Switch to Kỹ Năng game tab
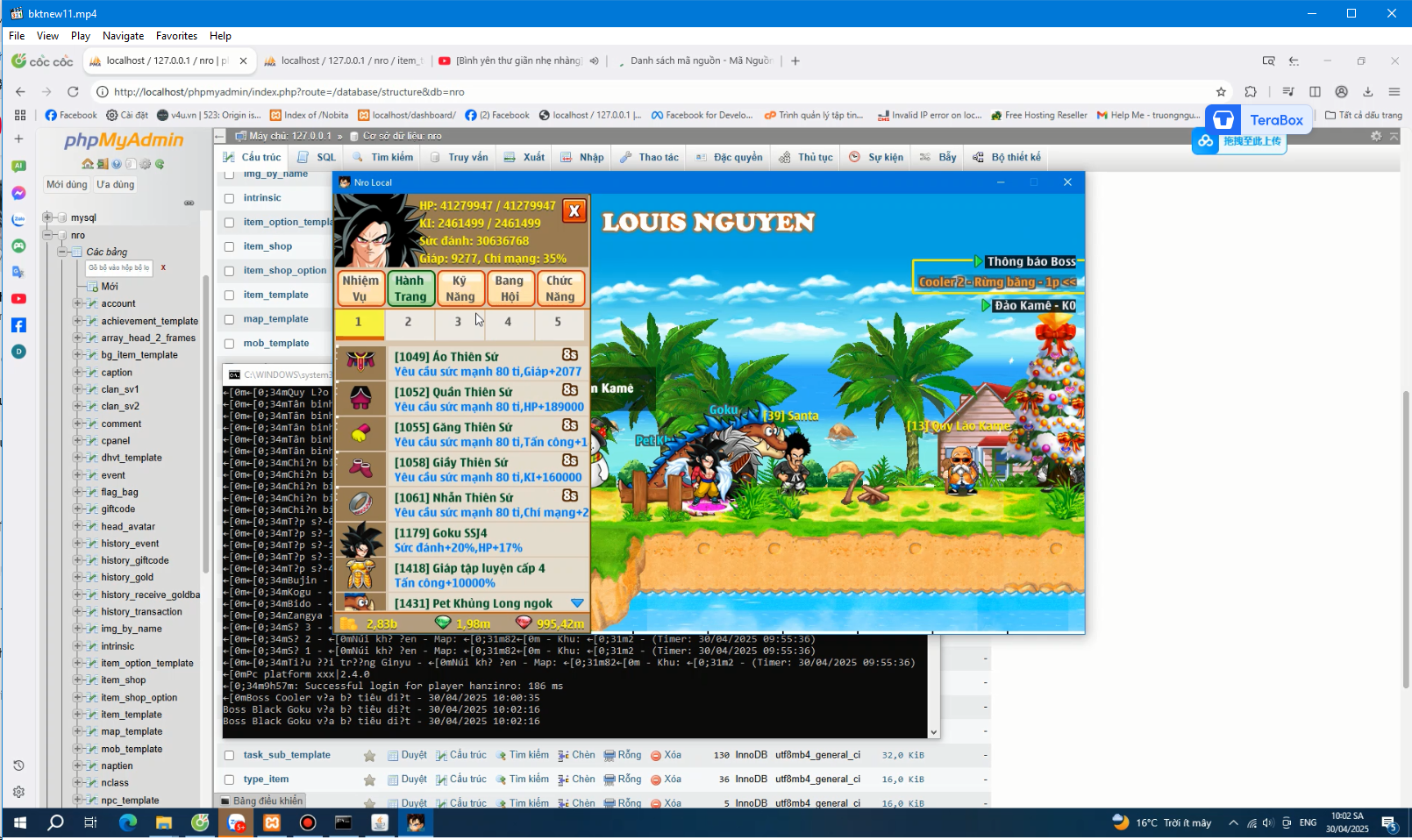Viewport: 1412px width, 840px height. pos(459,288)
